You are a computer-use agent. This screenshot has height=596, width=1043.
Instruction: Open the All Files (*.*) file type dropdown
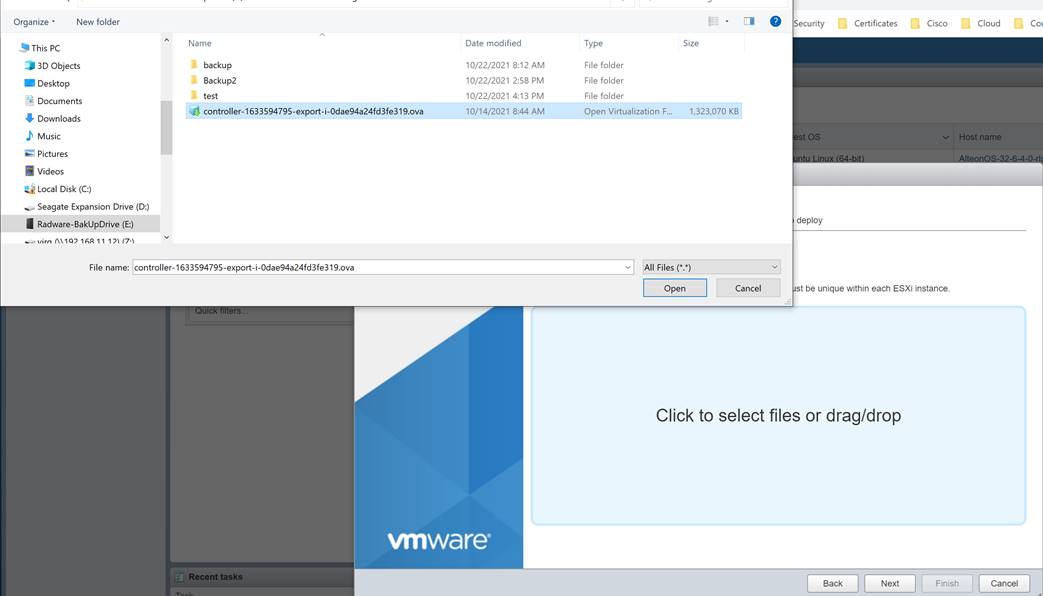(710, 266)
